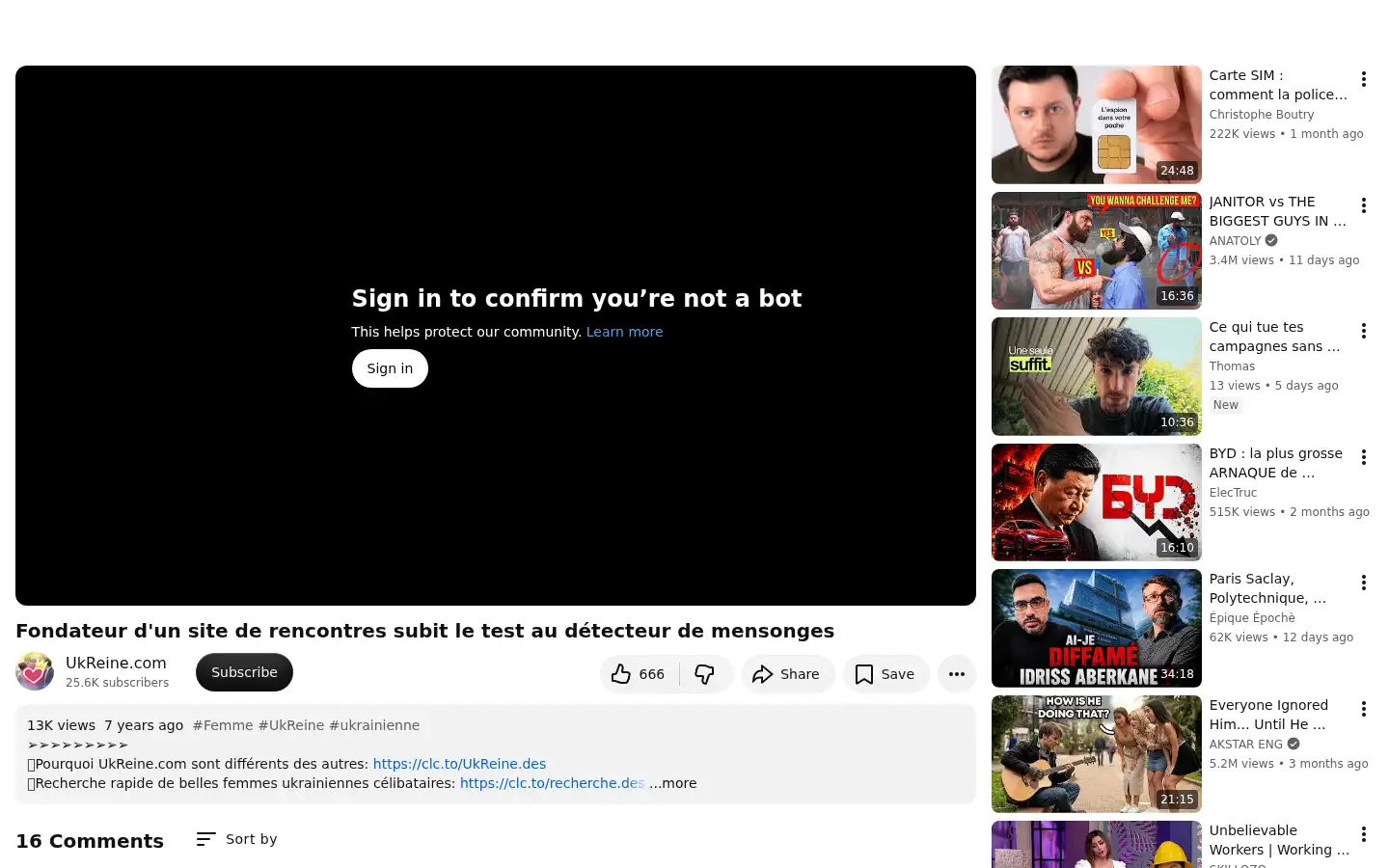The width and height of the screenshot is (1389, 868).
Task: Open the Learn more link in player
Action: 624,332
